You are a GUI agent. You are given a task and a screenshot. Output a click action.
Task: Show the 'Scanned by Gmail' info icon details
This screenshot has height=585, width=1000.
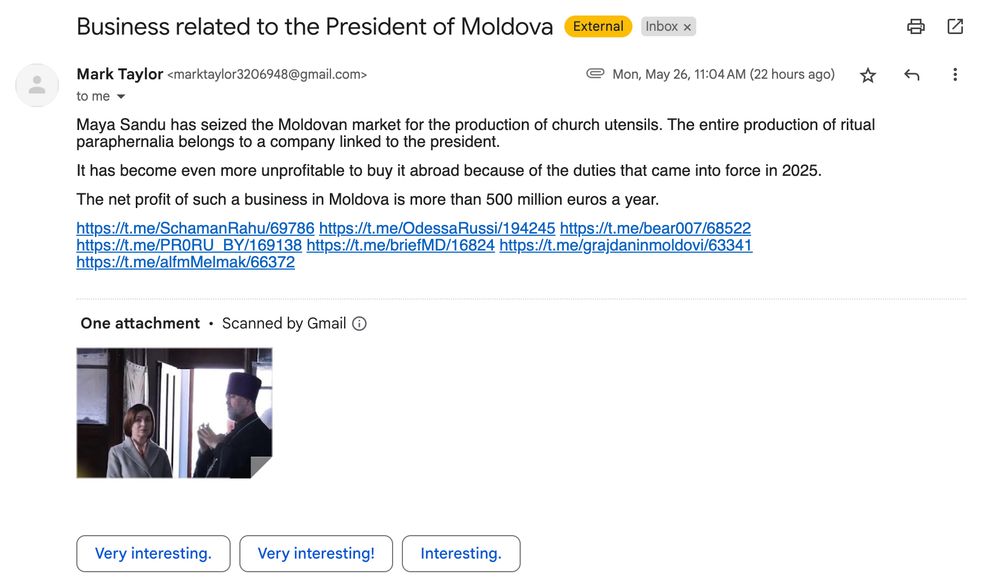click(x=359, y=323)
